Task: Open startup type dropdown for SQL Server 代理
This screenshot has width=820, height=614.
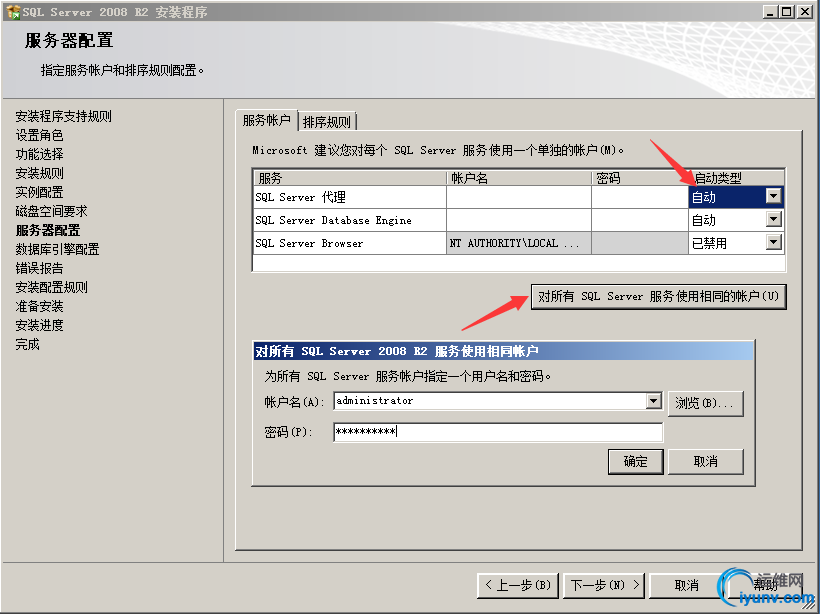Action: point(773,196)
